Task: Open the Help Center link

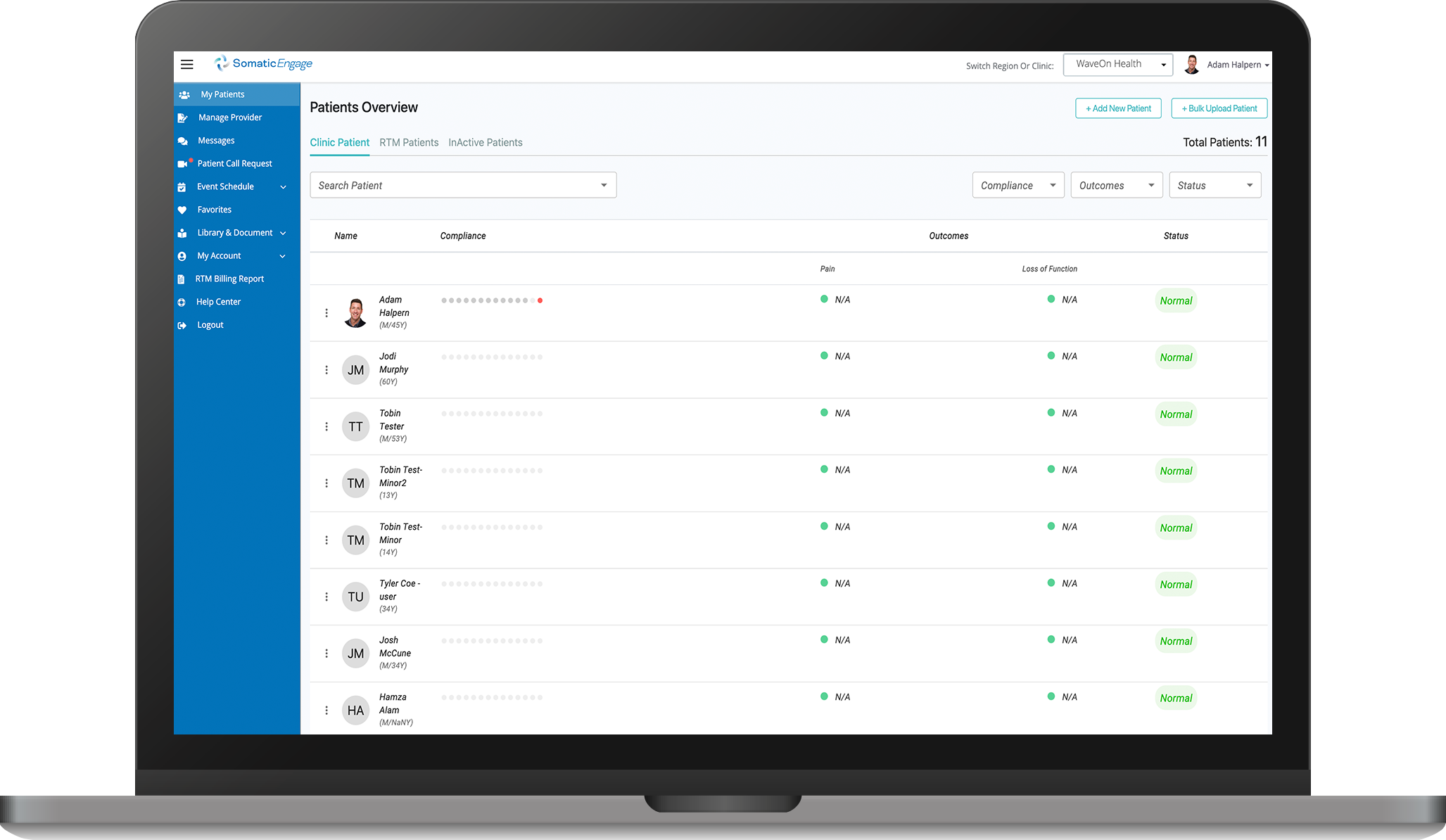Action: coord(218,302)
